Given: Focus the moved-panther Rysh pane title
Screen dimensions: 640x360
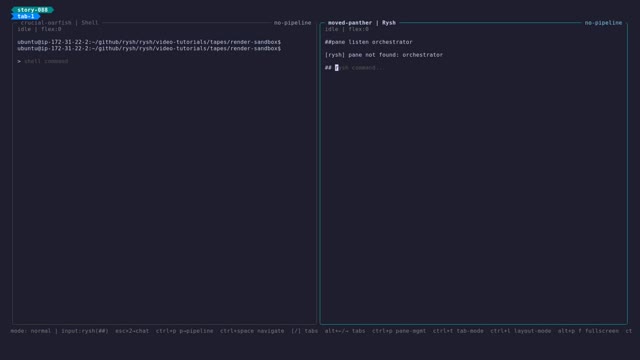Looking at the screenshot, I should [362, 23].
